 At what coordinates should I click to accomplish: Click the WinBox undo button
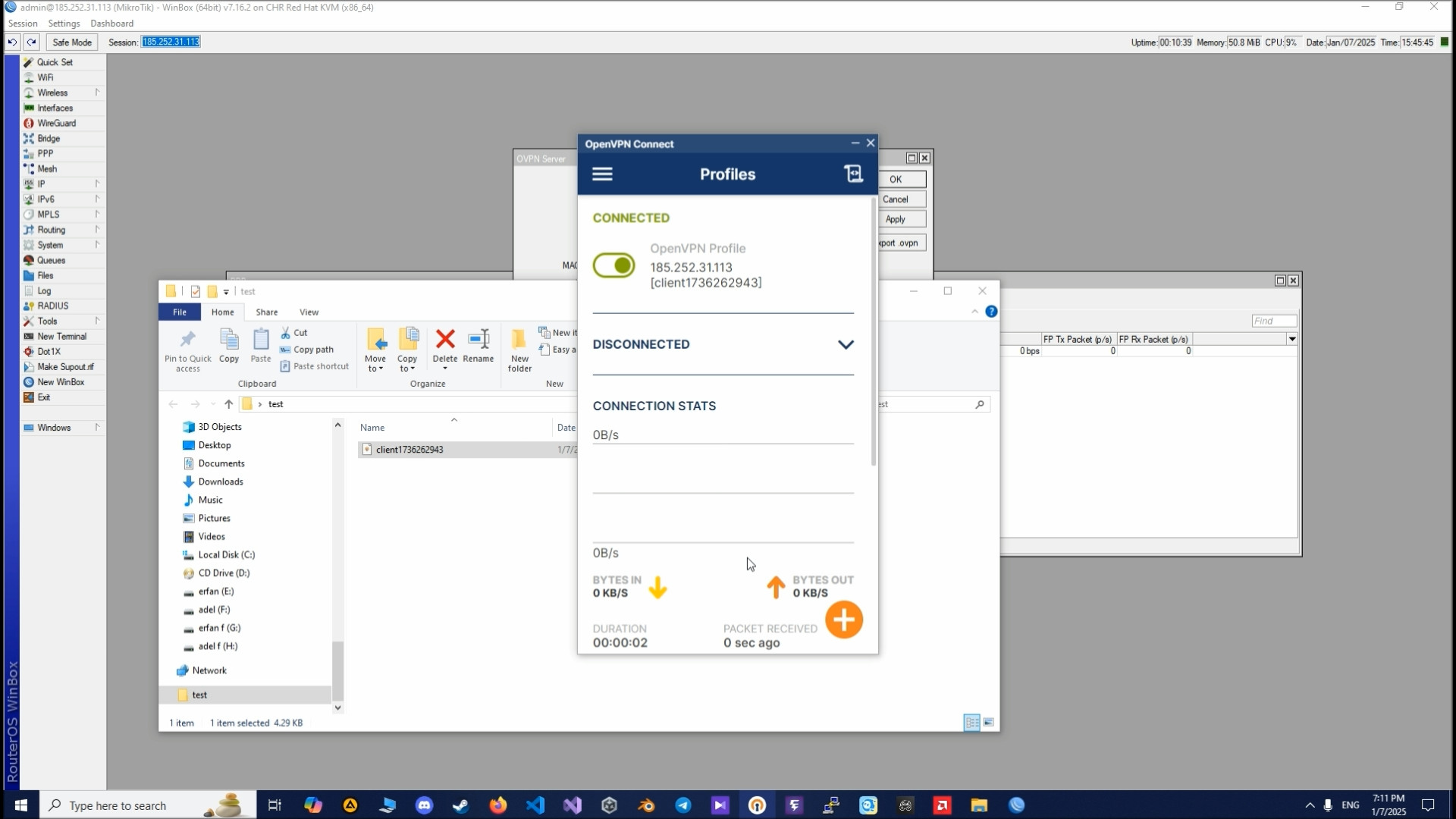12,42
